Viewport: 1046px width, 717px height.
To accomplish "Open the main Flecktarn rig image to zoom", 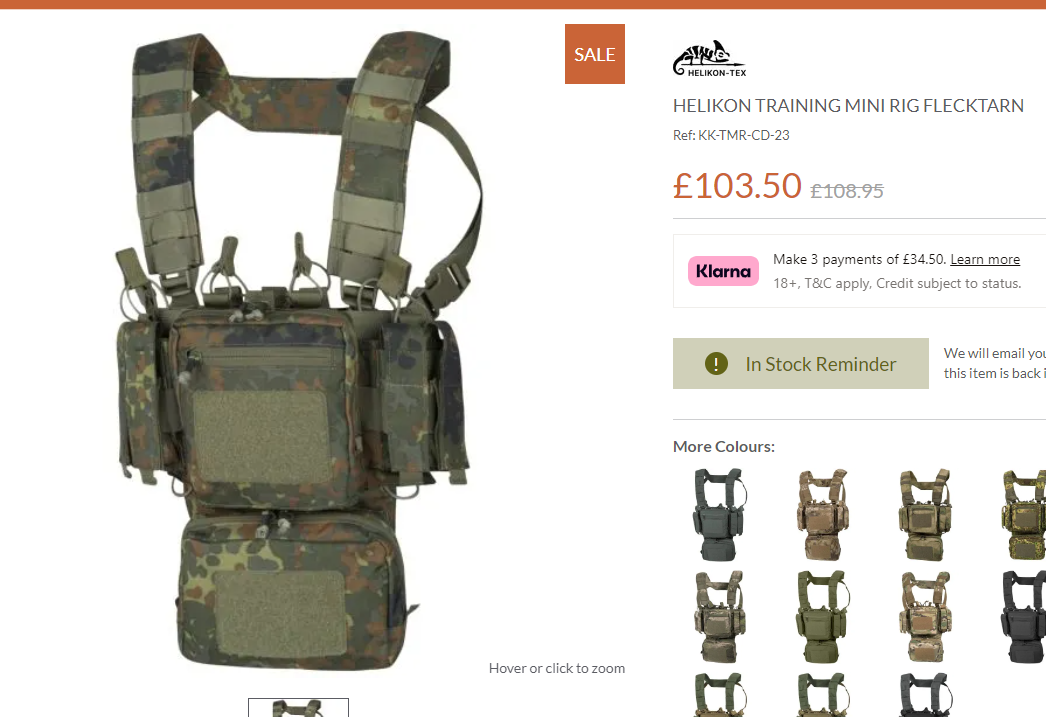I will 299,350.
